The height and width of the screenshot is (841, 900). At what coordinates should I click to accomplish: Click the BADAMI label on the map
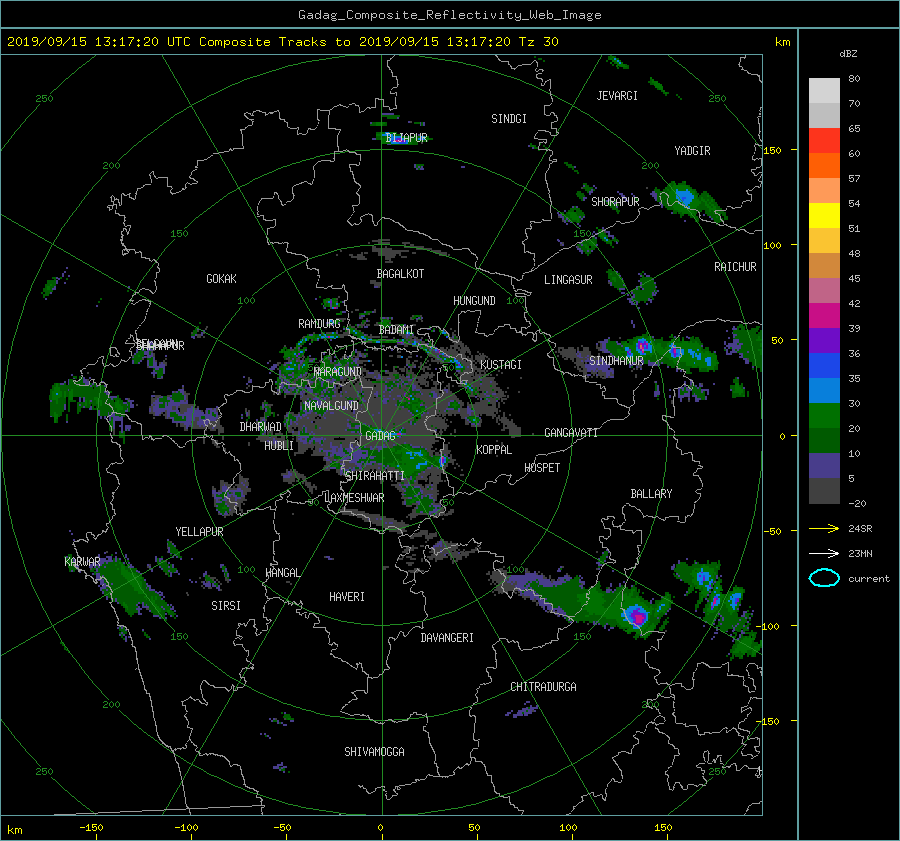tap(396, 330)
